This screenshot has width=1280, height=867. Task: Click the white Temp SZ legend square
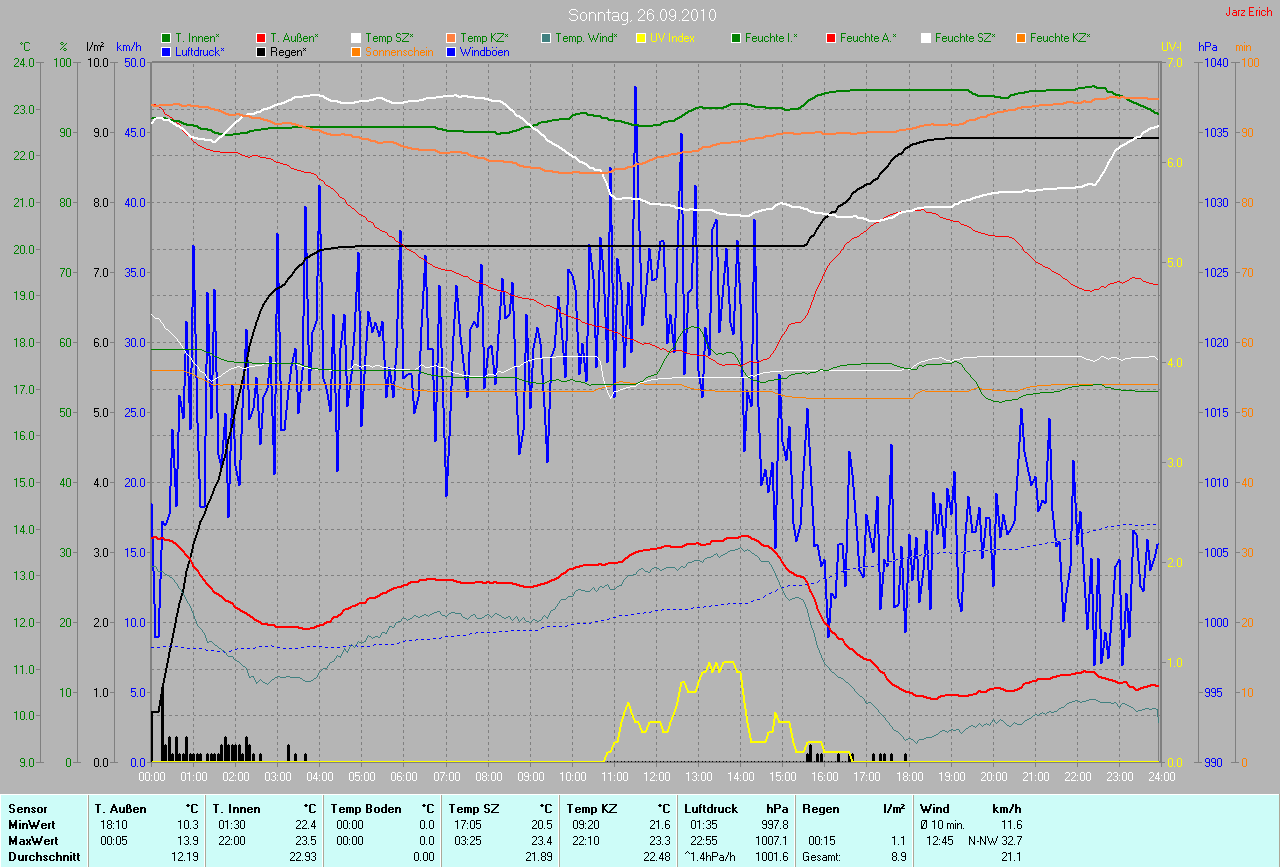(x=356, y=38)
